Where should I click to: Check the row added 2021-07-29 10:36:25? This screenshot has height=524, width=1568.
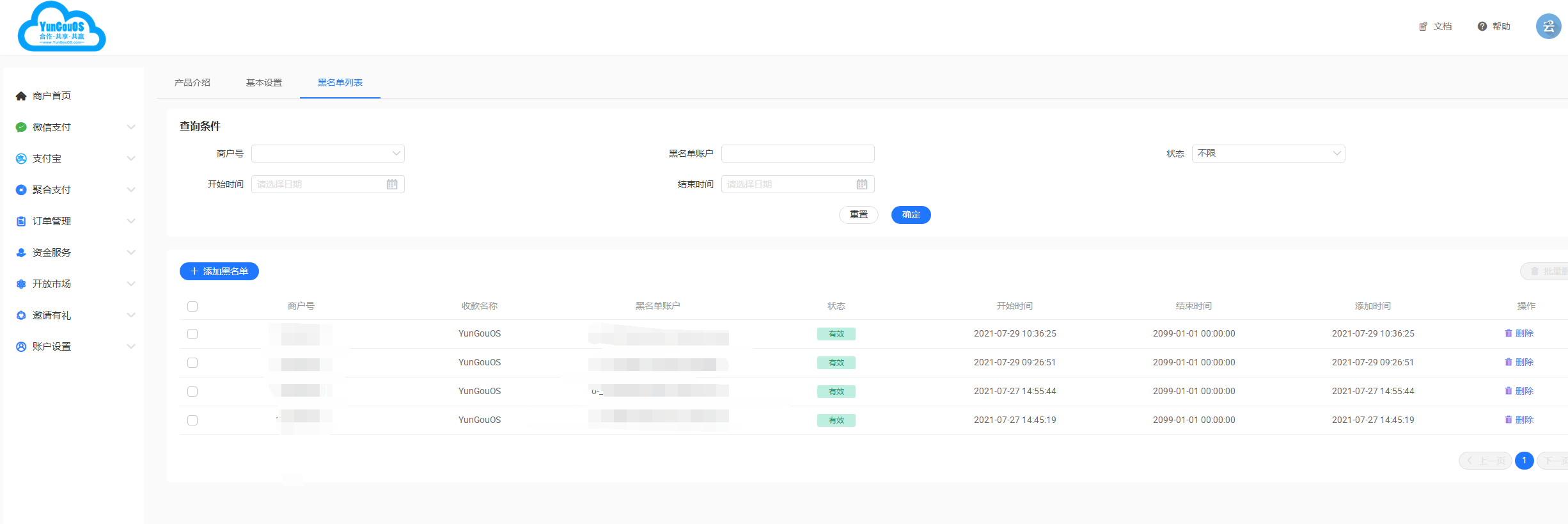tap(192, 334)
